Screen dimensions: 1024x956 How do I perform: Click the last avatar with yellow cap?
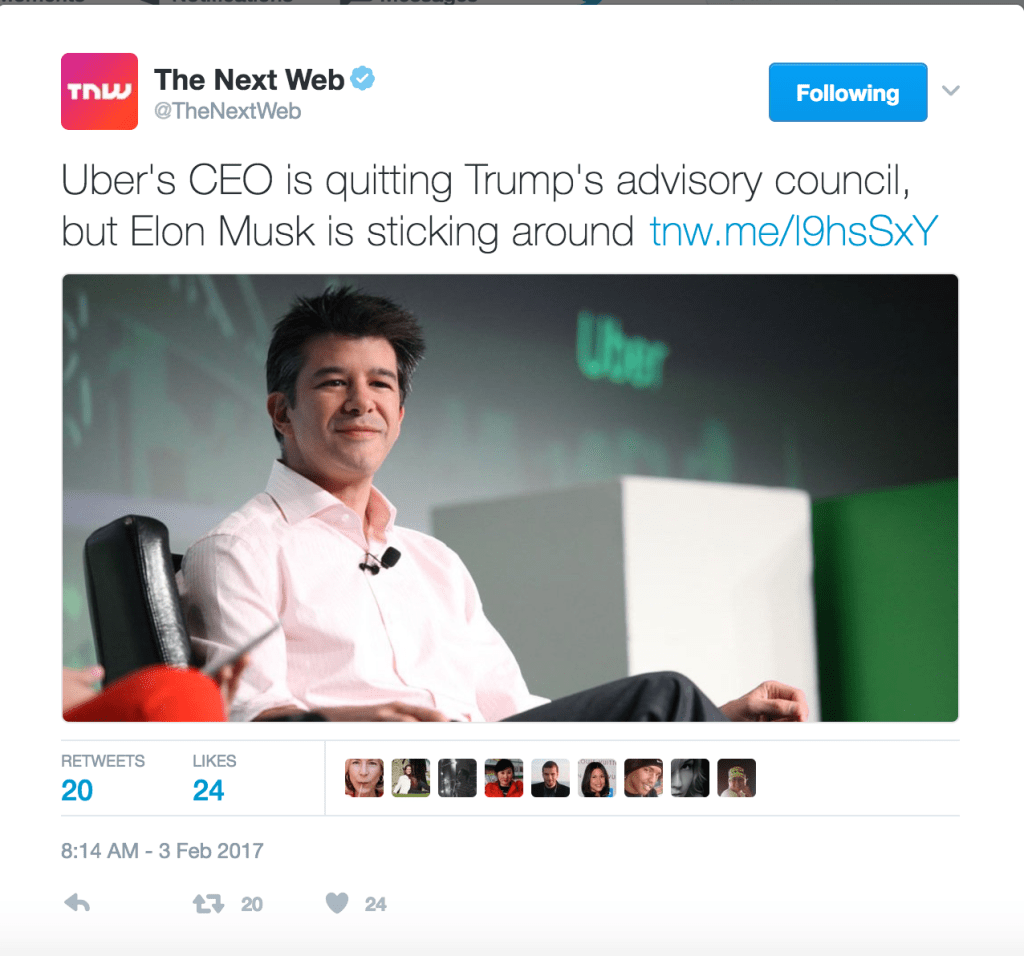[737, 778]
